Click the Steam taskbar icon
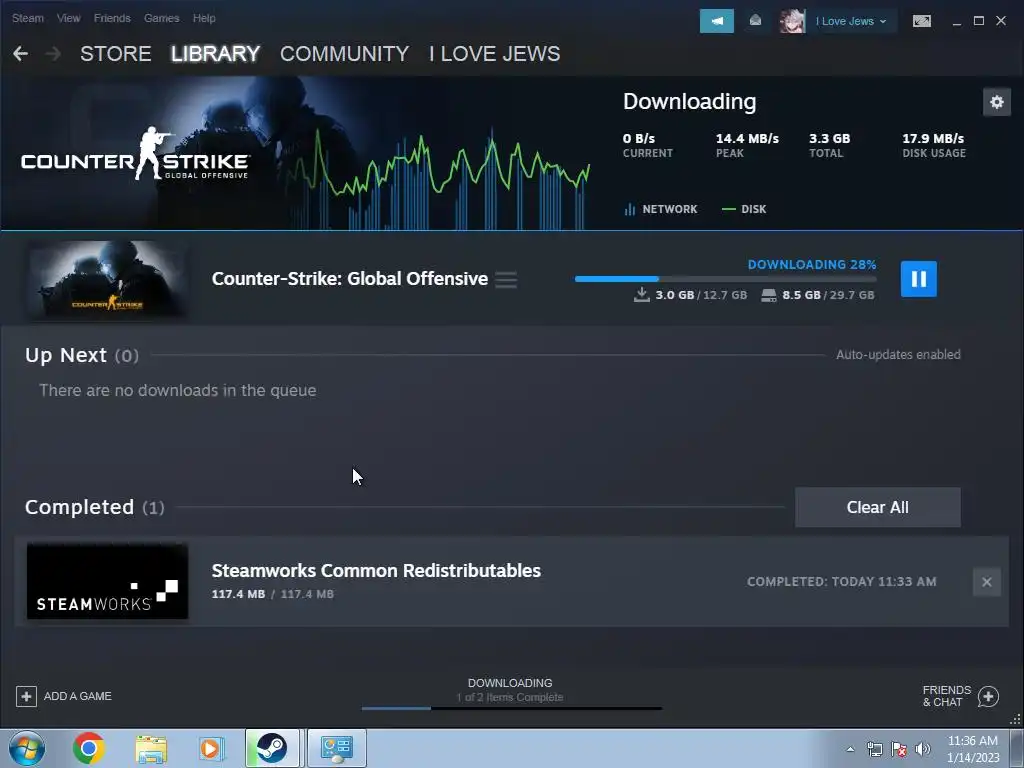The image size is (1024, 768). click(x=272, y=748)
